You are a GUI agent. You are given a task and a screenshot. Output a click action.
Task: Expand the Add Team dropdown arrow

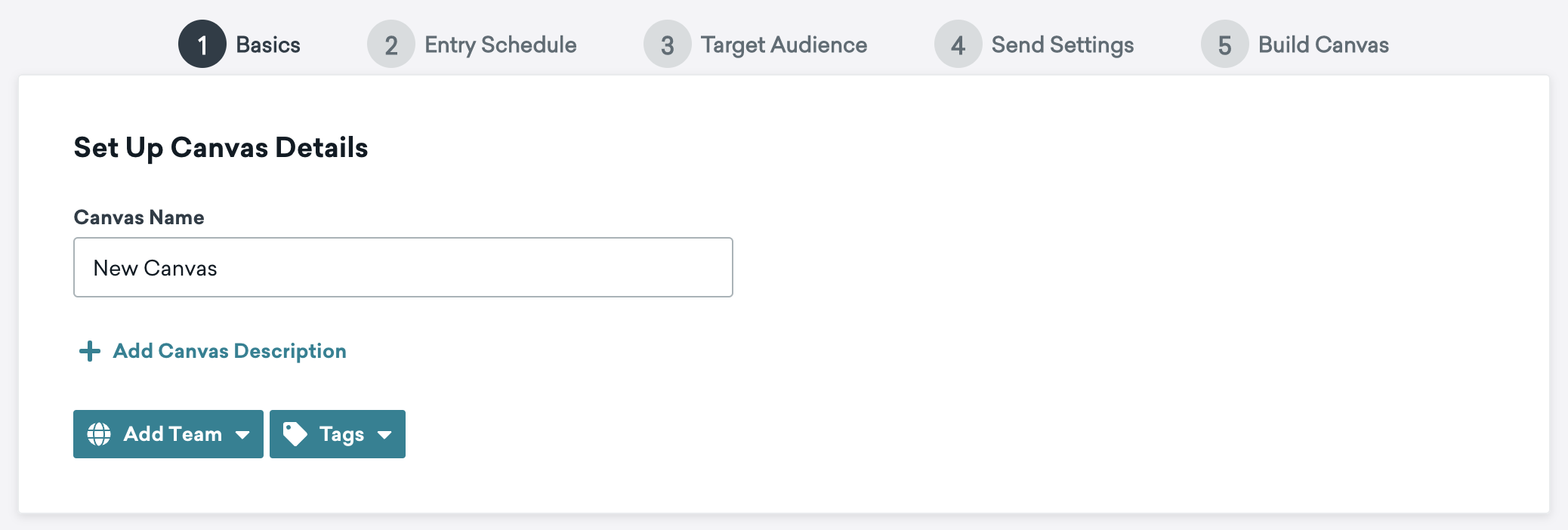coord(242,435)
